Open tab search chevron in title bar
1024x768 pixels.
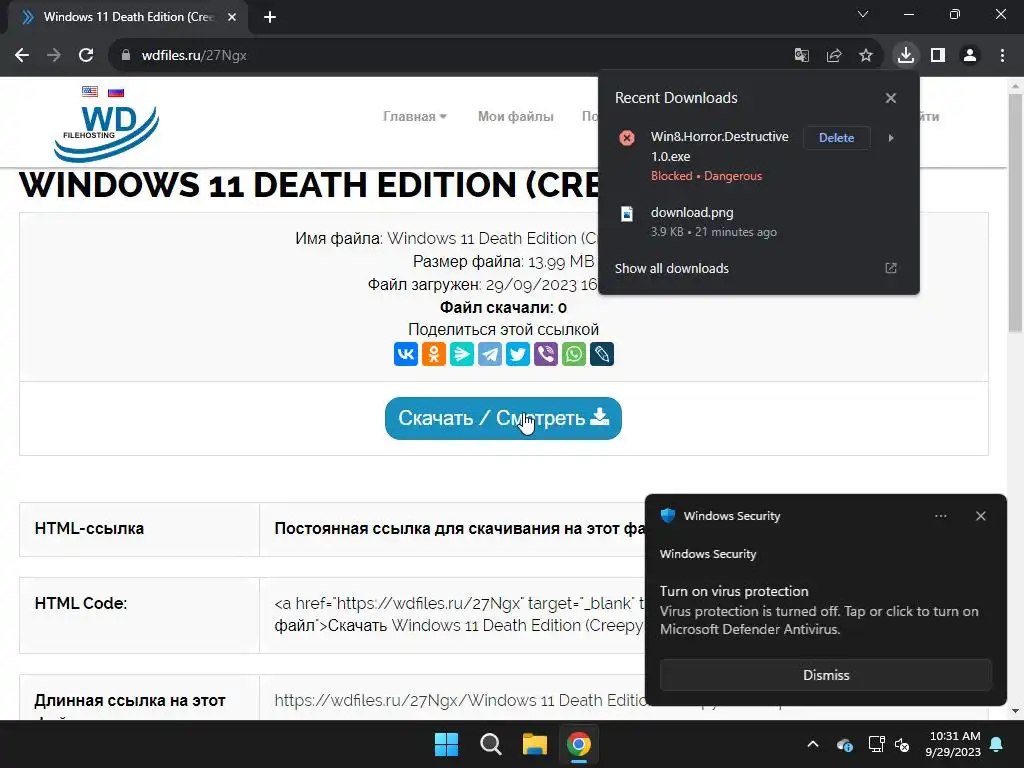(863, 14)
